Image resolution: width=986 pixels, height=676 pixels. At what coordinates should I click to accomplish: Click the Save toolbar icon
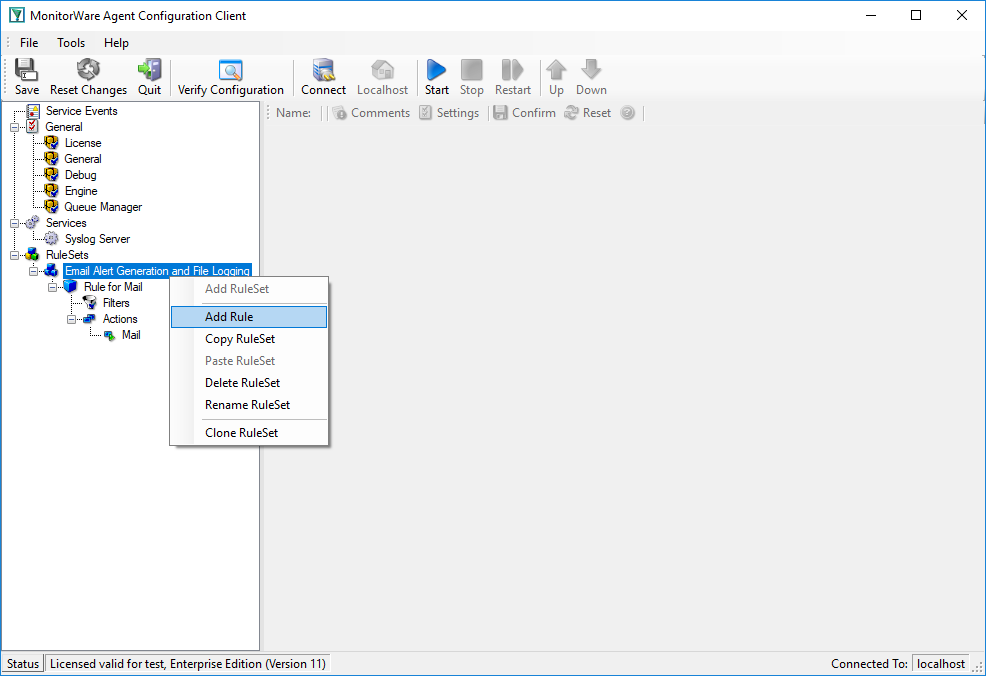pos(26,77)
